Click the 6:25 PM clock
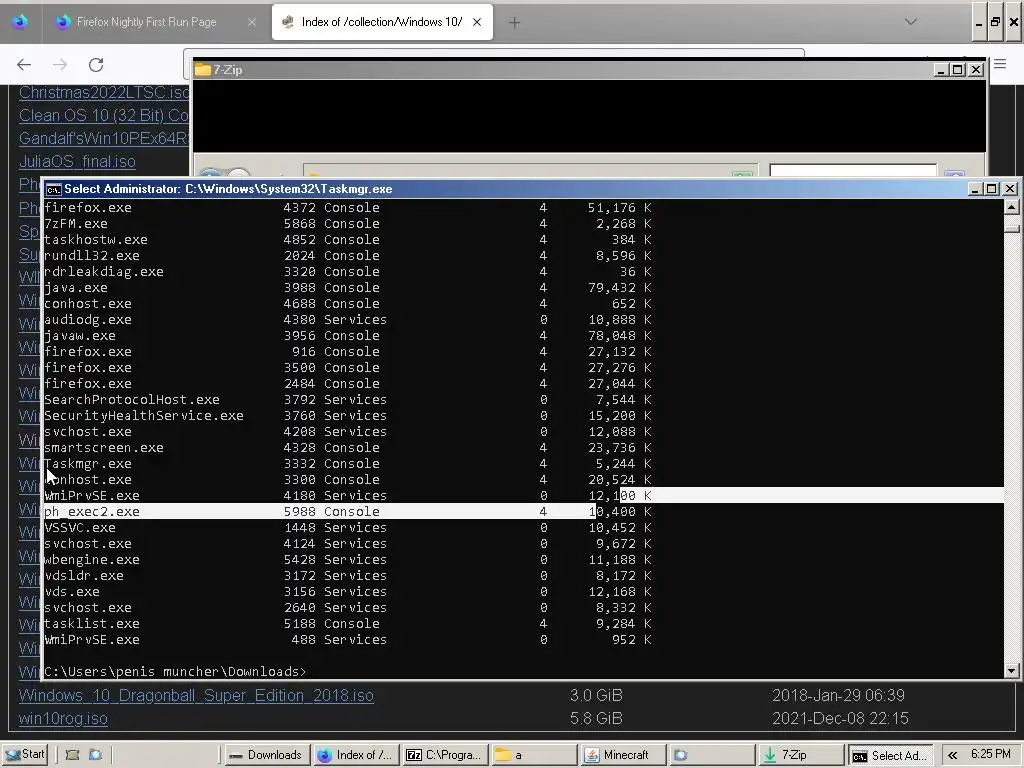 click(x=991, y=754)
